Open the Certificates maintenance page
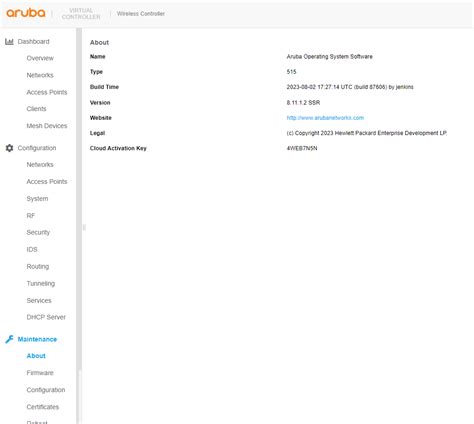The width and height of the screenshot is (474, 424). (43, 407)
